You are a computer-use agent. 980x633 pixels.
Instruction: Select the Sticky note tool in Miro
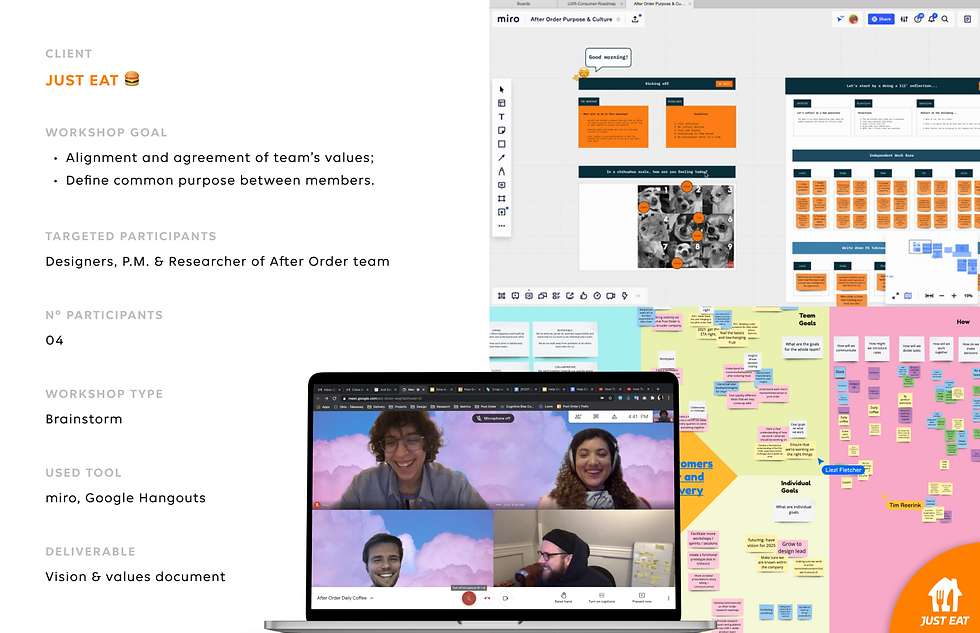click(502, 131)
